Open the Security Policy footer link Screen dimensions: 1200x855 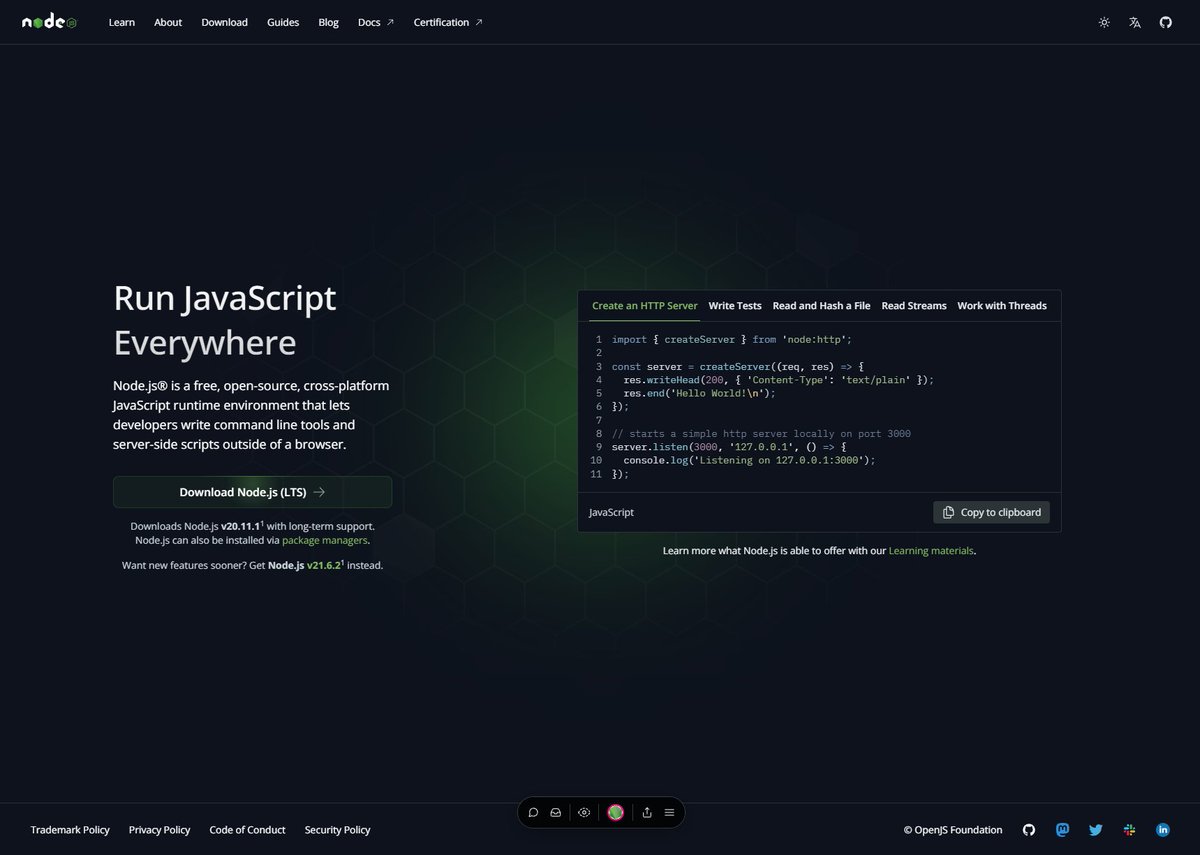click(337, 830)
